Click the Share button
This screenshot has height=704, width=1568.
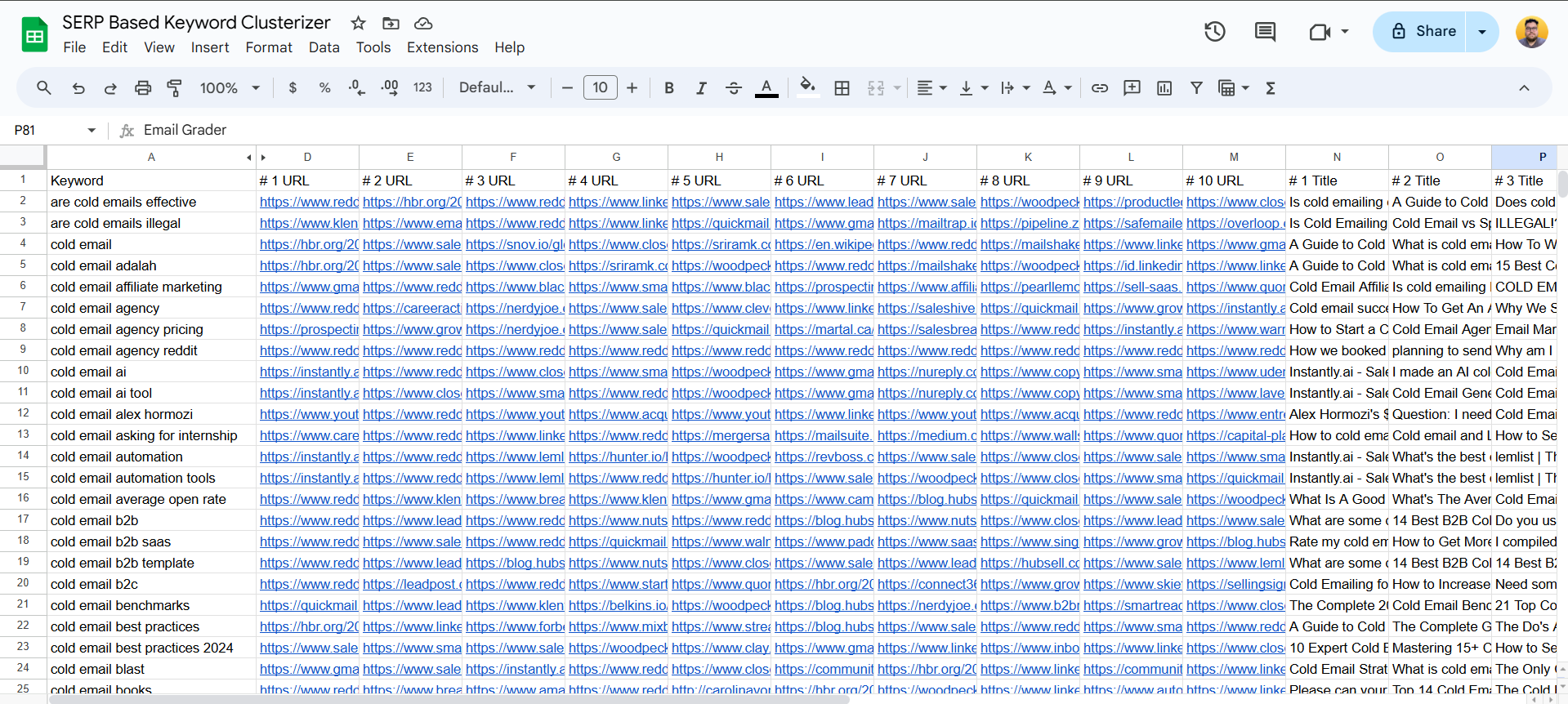pyautogui.click(x=1423, y=32)
